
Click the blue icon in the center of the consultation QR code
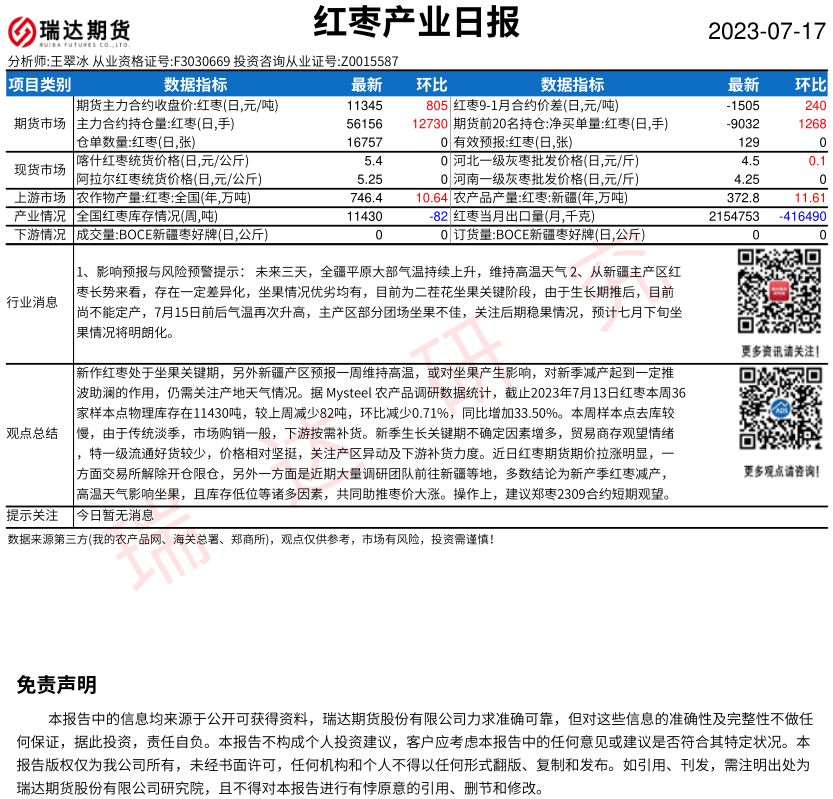click(x=780, y=410)
